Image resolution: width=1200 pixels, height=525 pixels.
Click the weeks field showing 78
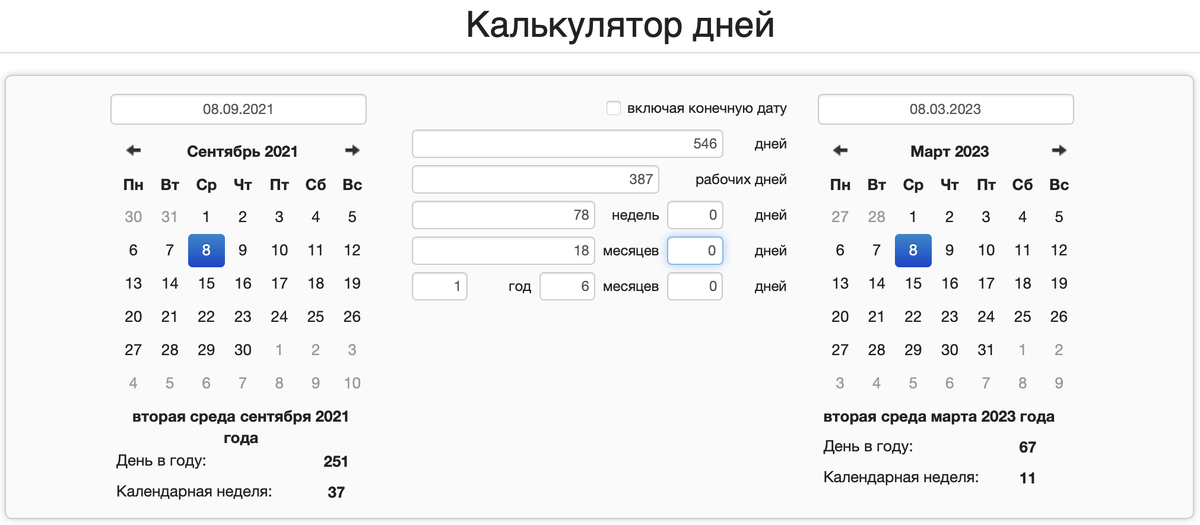[504, 215]
